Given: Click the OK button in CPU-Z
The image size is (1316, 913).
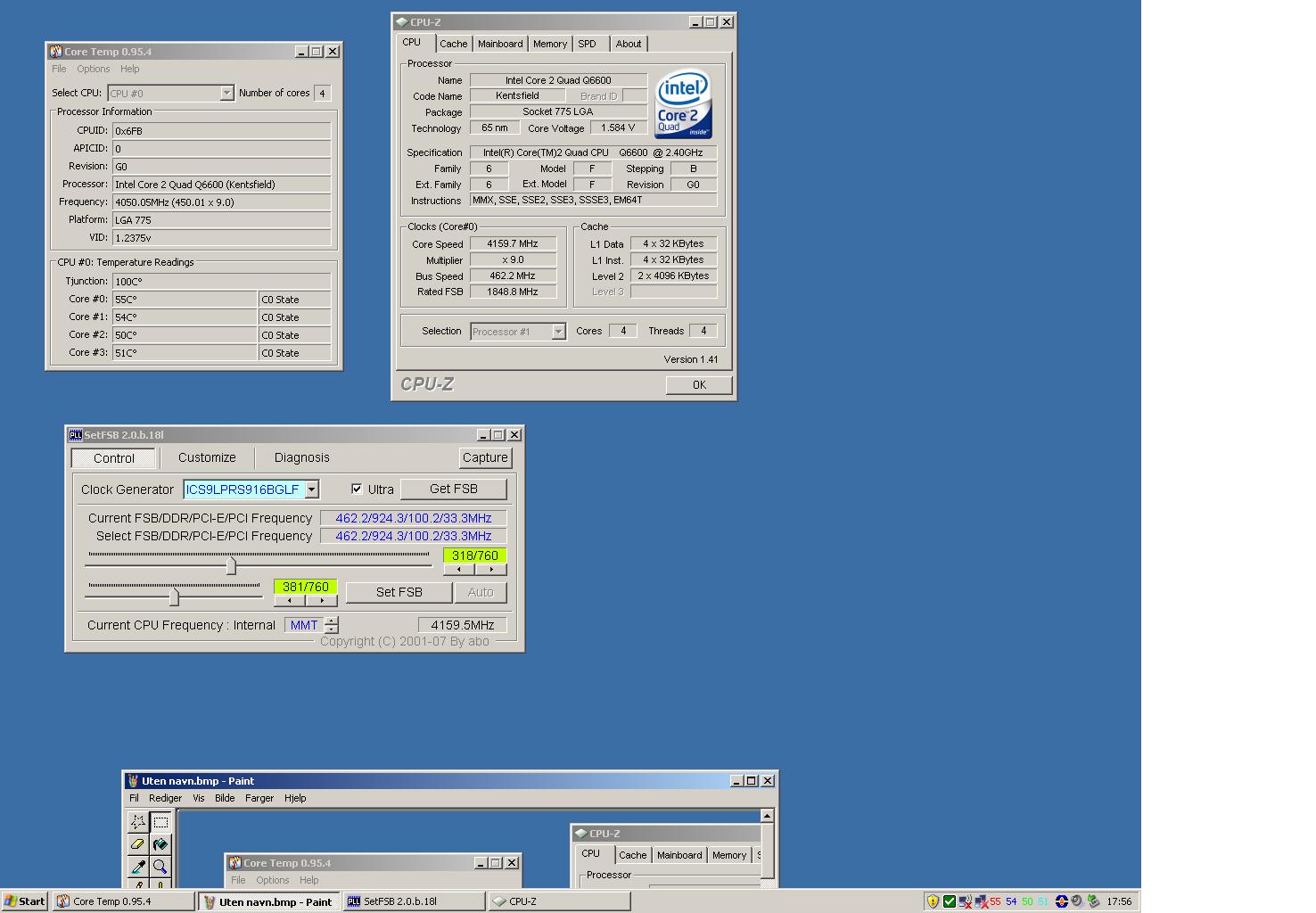Looking at the screenshot, I should tap(699, 385).
